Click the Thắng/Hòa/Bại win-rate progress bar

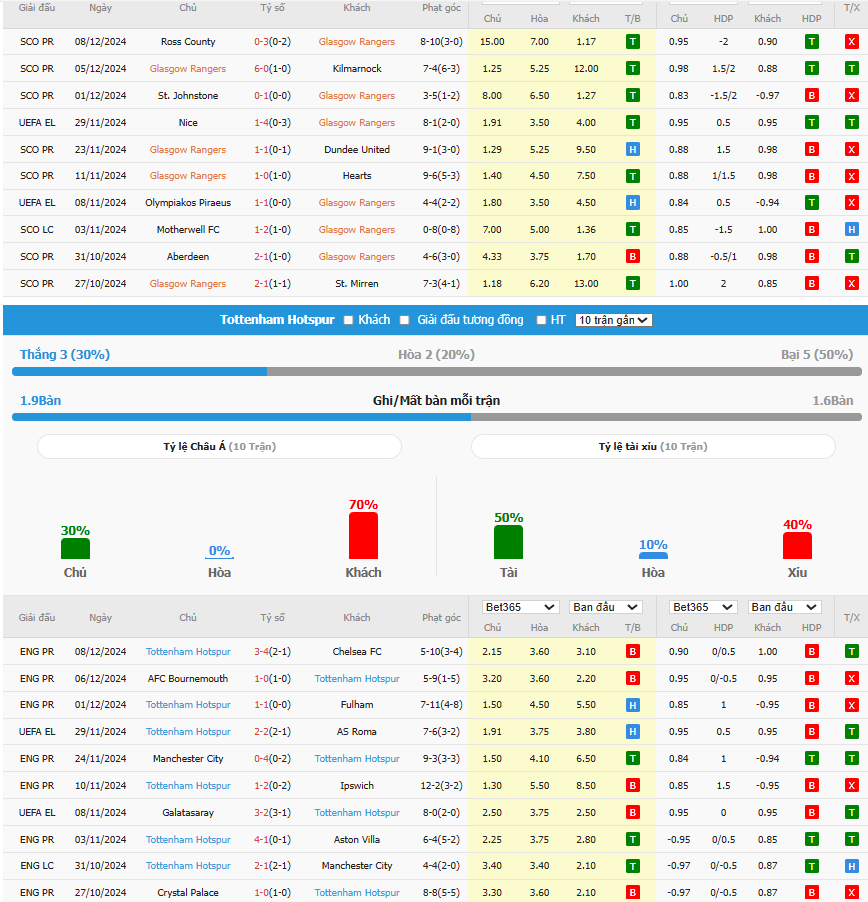(437, 372)
